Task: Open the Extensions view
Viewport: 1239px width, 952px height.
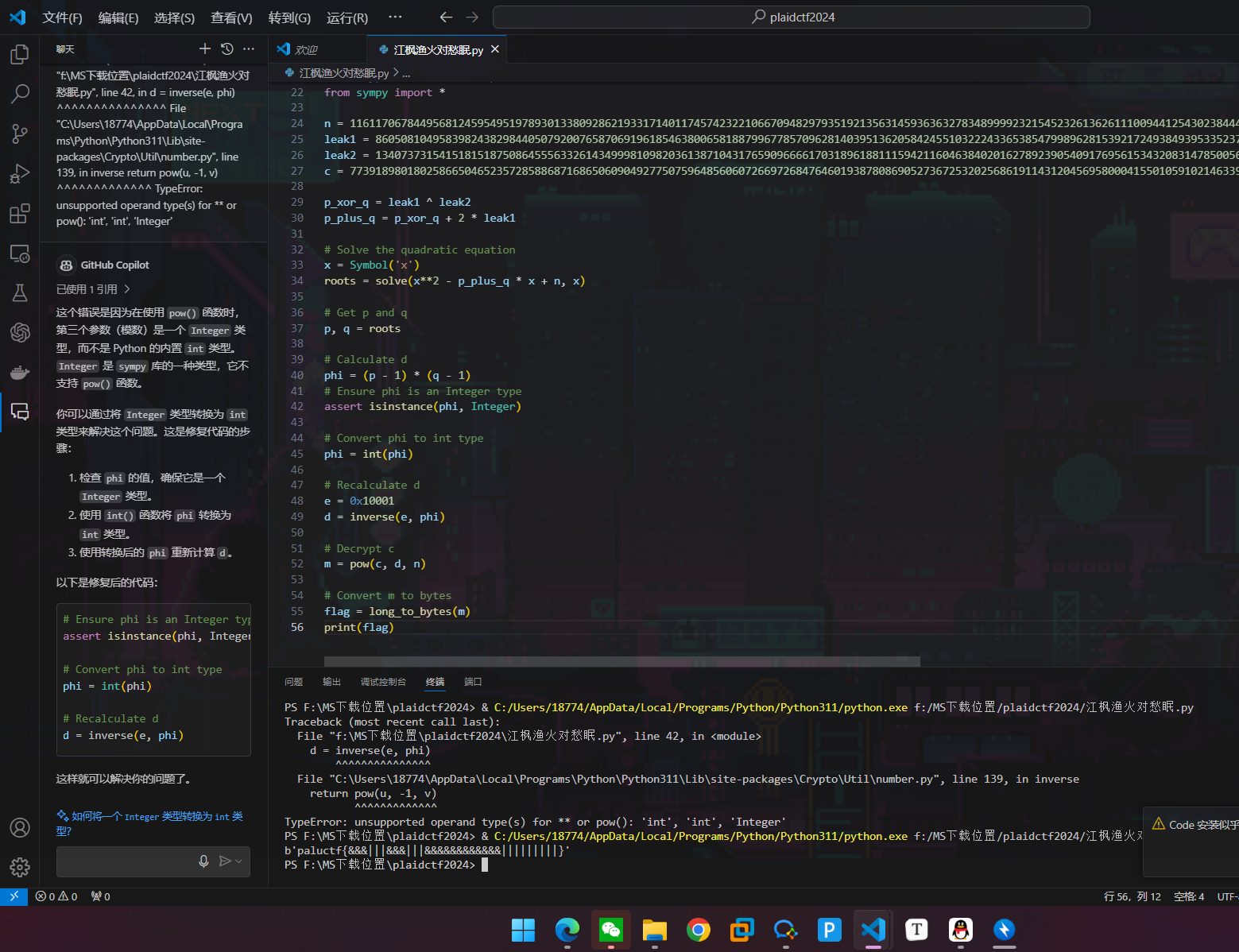Action: click(x=20, y=213)
